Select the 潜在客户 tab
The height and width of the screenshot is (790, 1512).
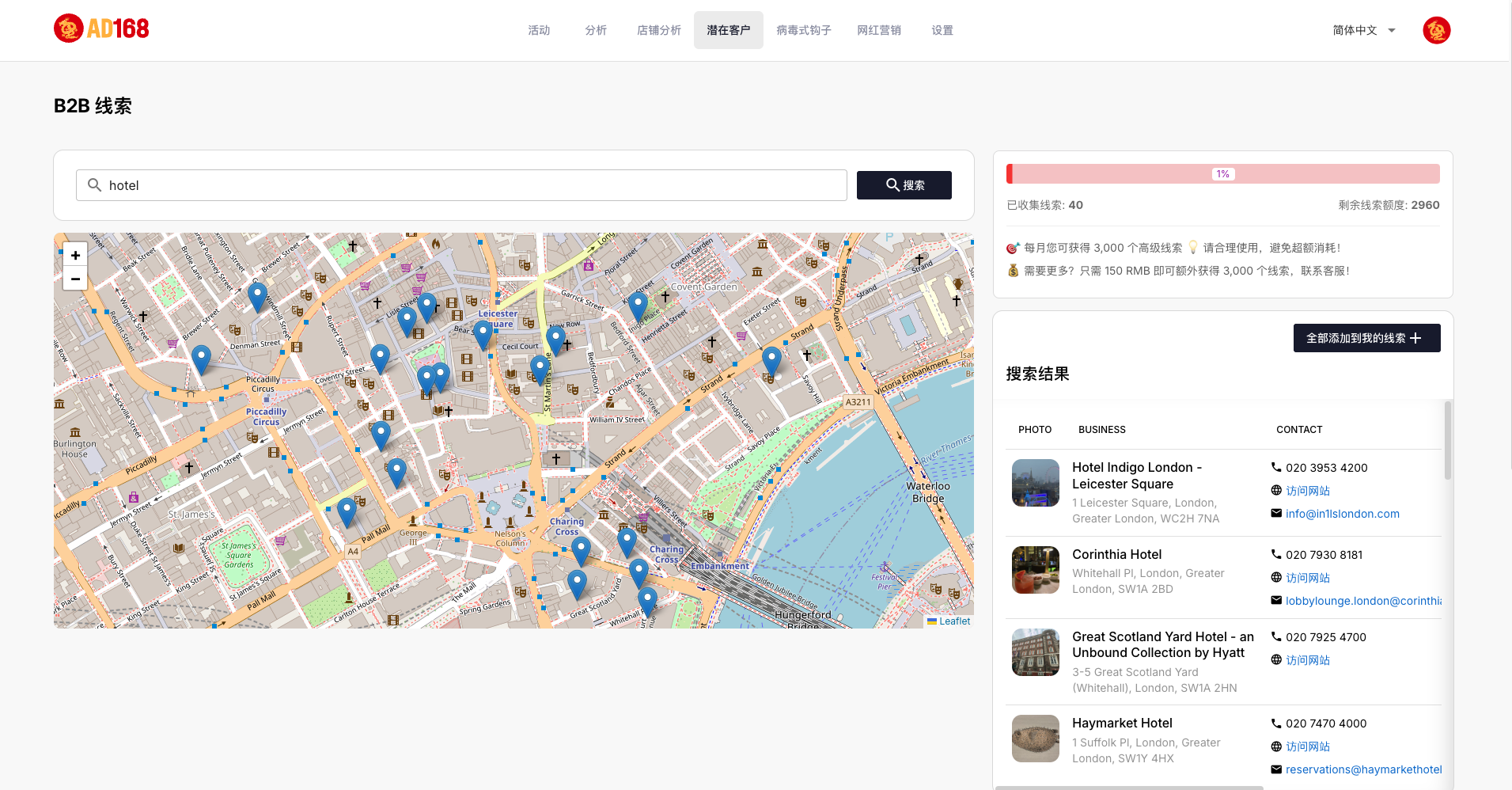(x=729, y=30)
